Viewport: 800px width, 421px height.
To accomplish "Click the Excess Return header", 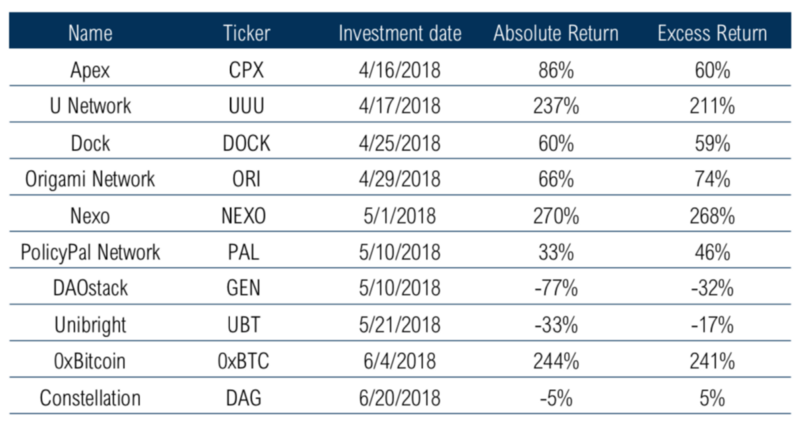I will click(x=712, y=34).
